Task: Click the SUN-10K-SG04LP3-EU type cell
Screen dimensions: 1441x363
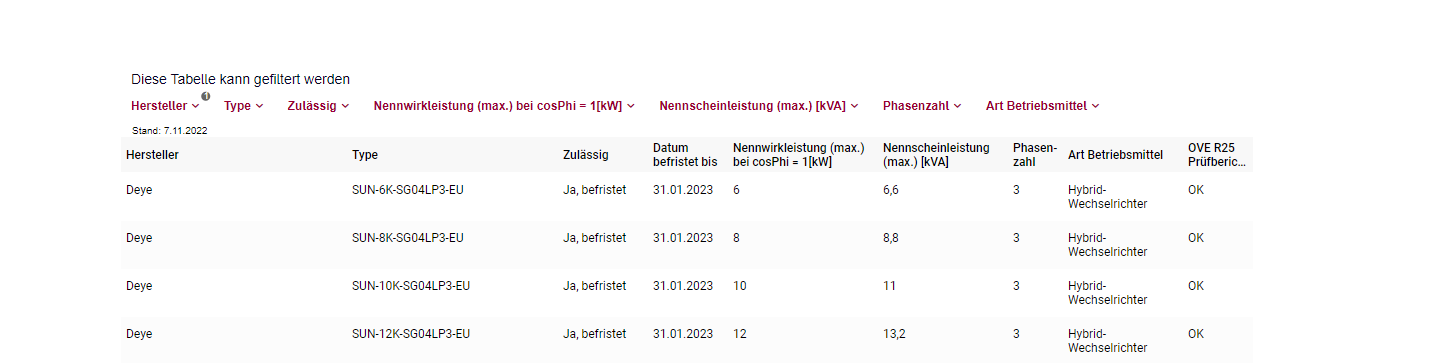Action: pos(411,286)
